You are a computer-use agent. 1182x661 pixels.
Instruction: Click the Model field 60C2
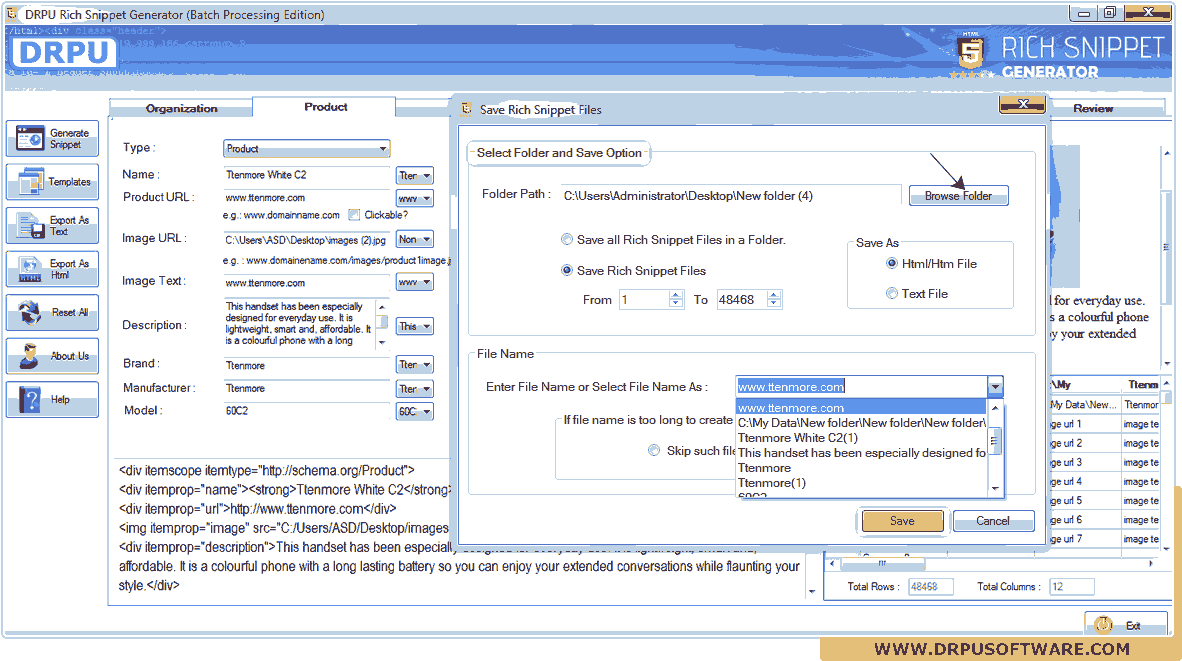point(307,411)
